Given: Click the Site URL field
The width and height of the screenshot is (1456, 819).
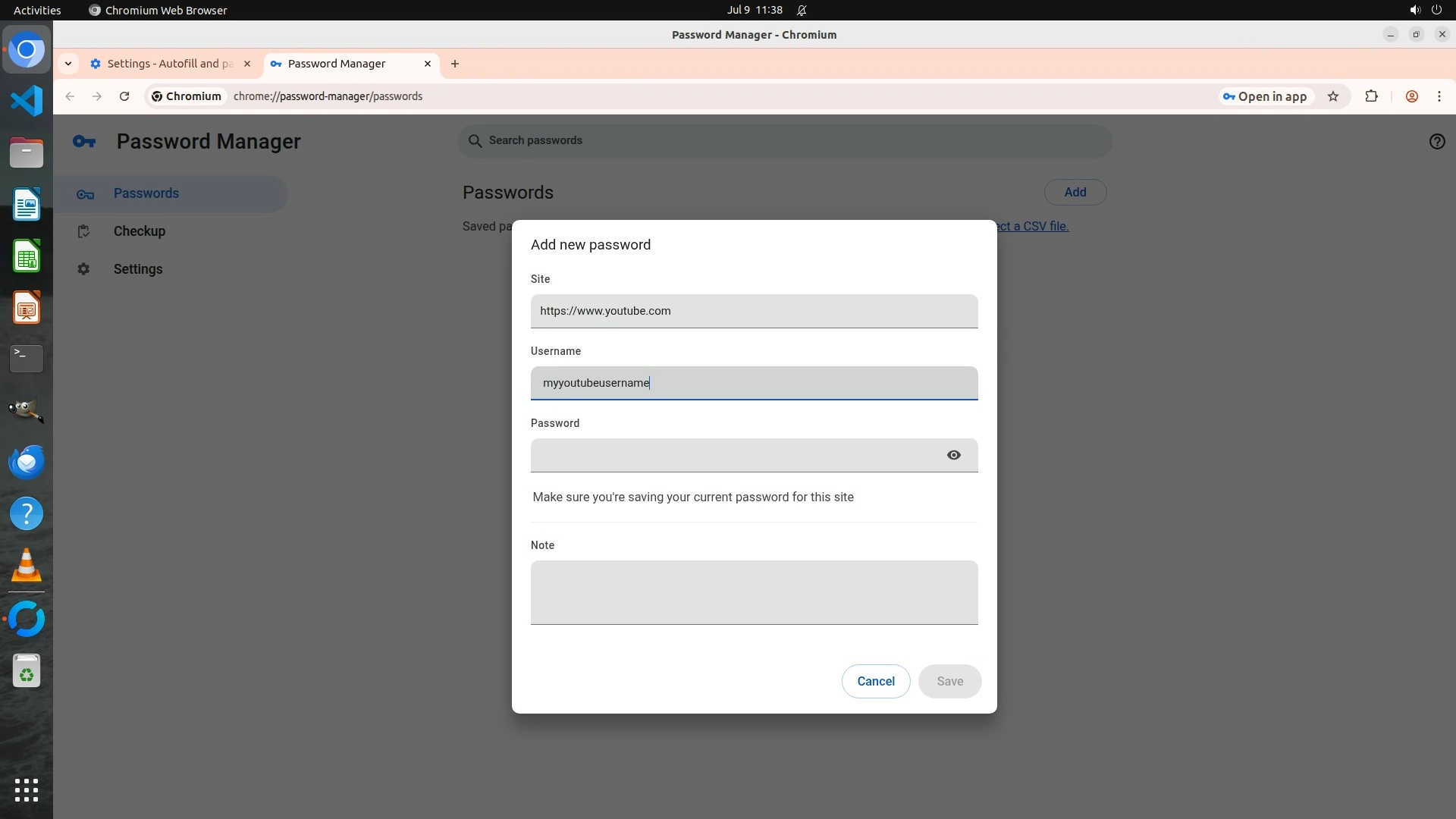Looking at the screenshot, I should pos(754,311).
